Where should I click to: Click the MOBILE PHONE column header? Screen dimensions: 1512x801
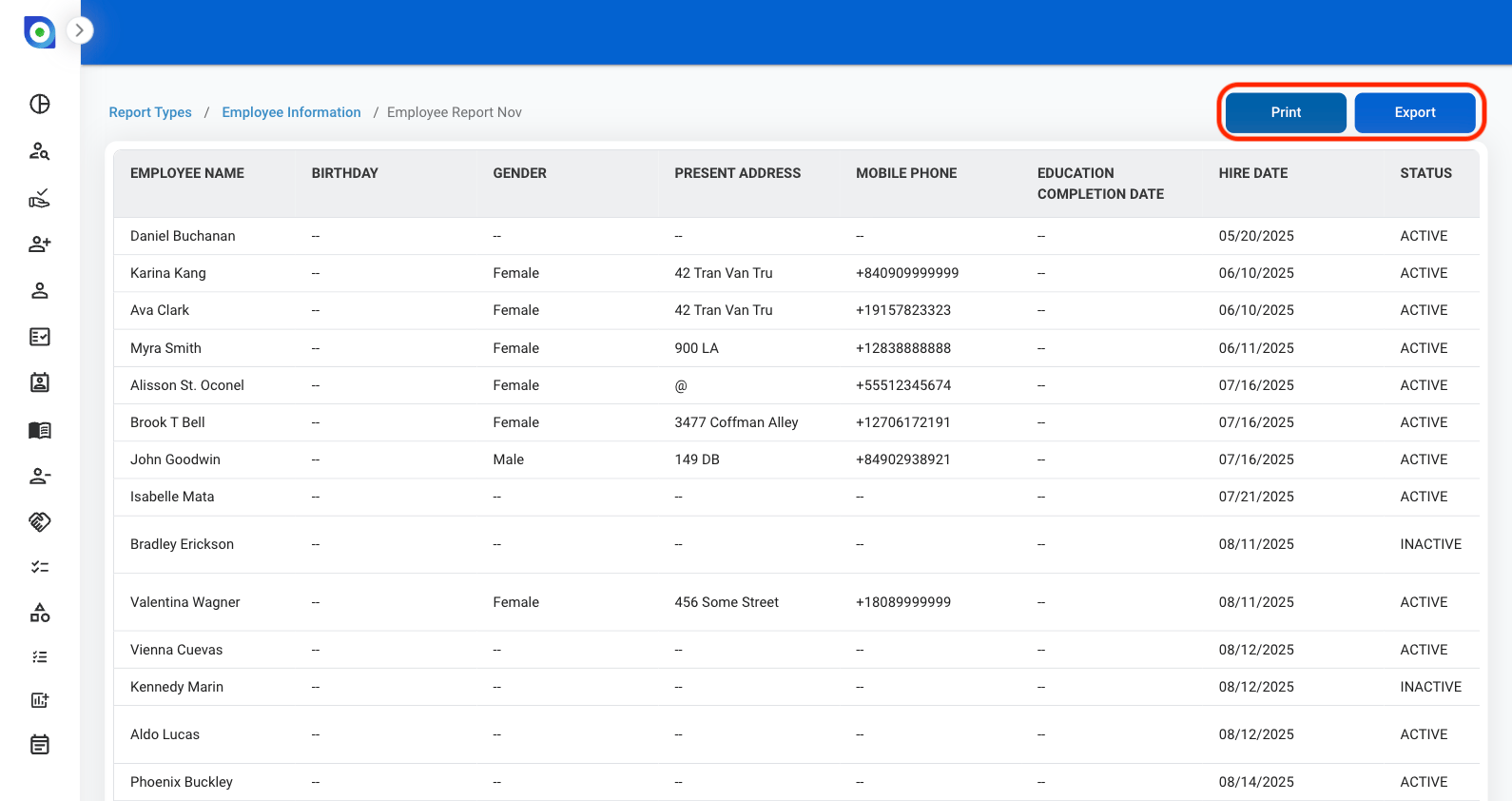(906, 173)
